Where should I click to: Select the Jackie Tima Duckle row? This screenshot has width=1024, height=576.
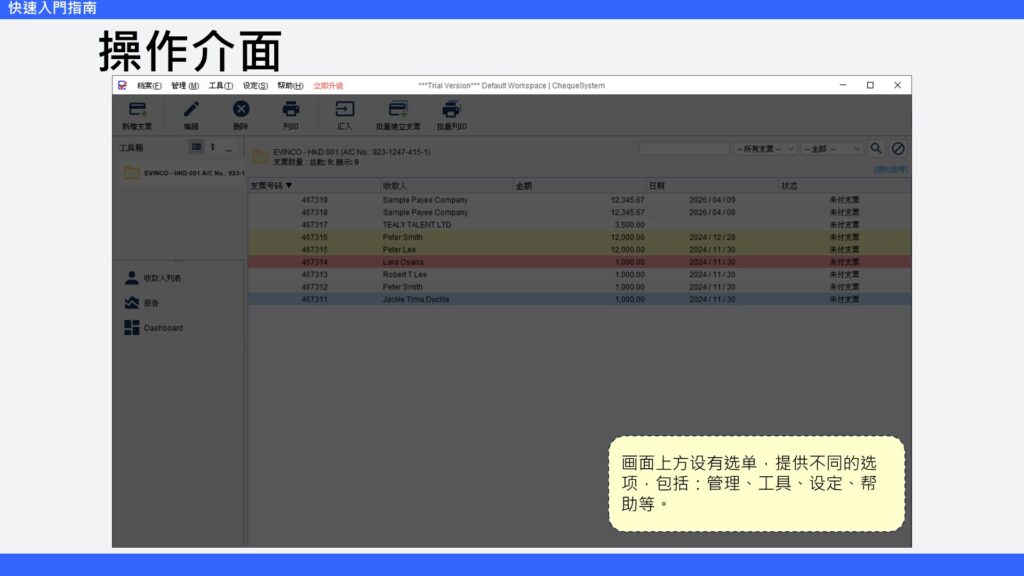(579, 299)
